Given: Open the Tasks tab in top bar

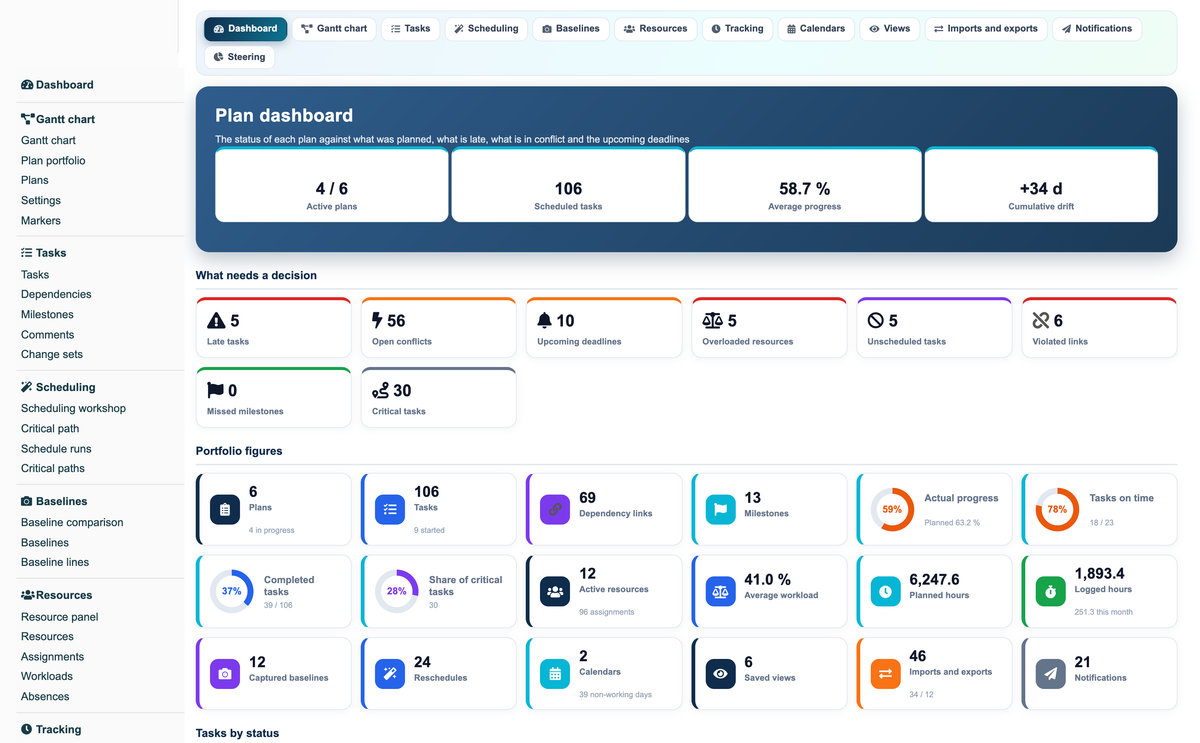Looking at the screenshot, I should (410, 29).
